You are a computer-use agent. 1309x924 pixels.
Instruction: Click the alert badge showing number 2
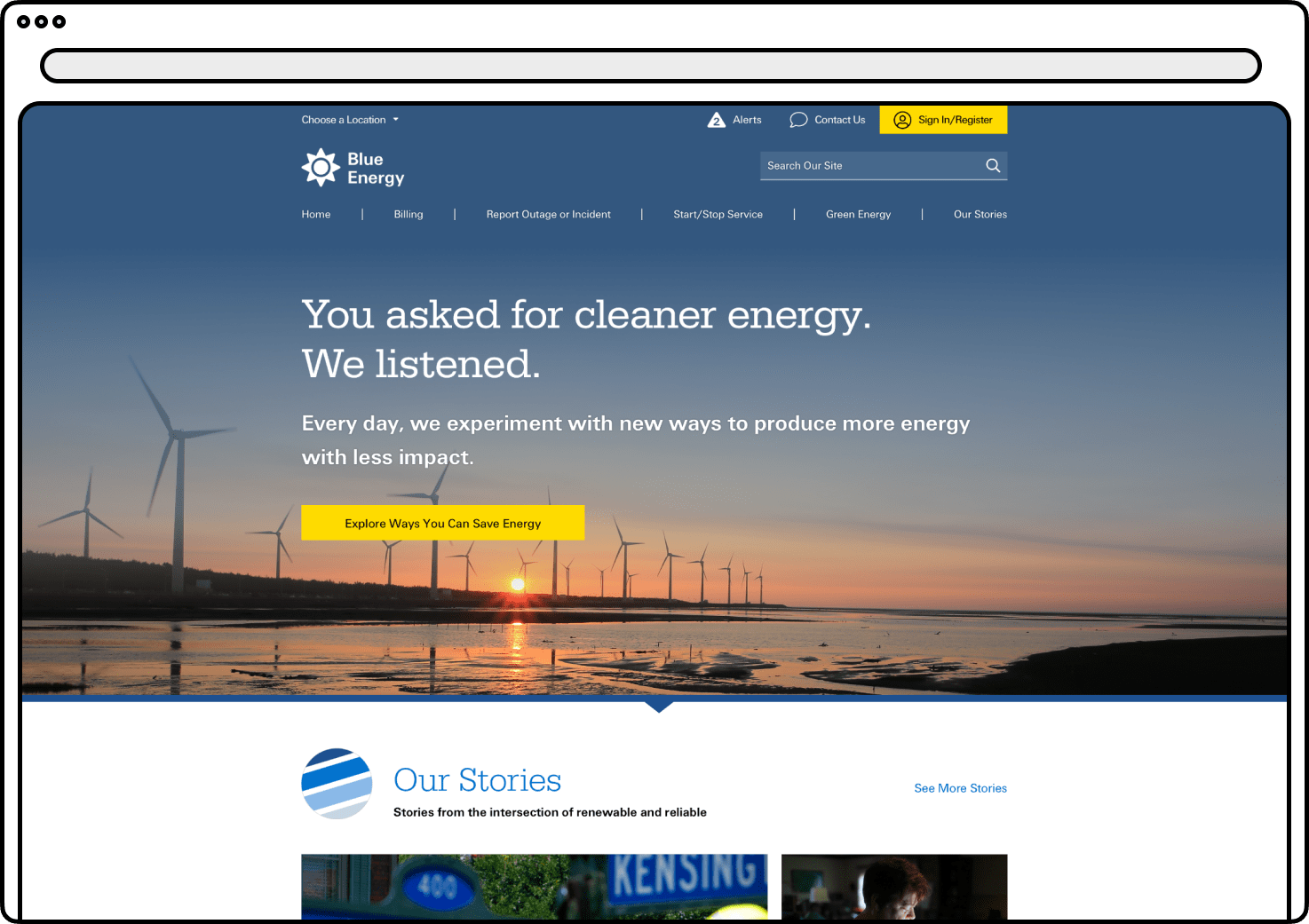(717, 119)
